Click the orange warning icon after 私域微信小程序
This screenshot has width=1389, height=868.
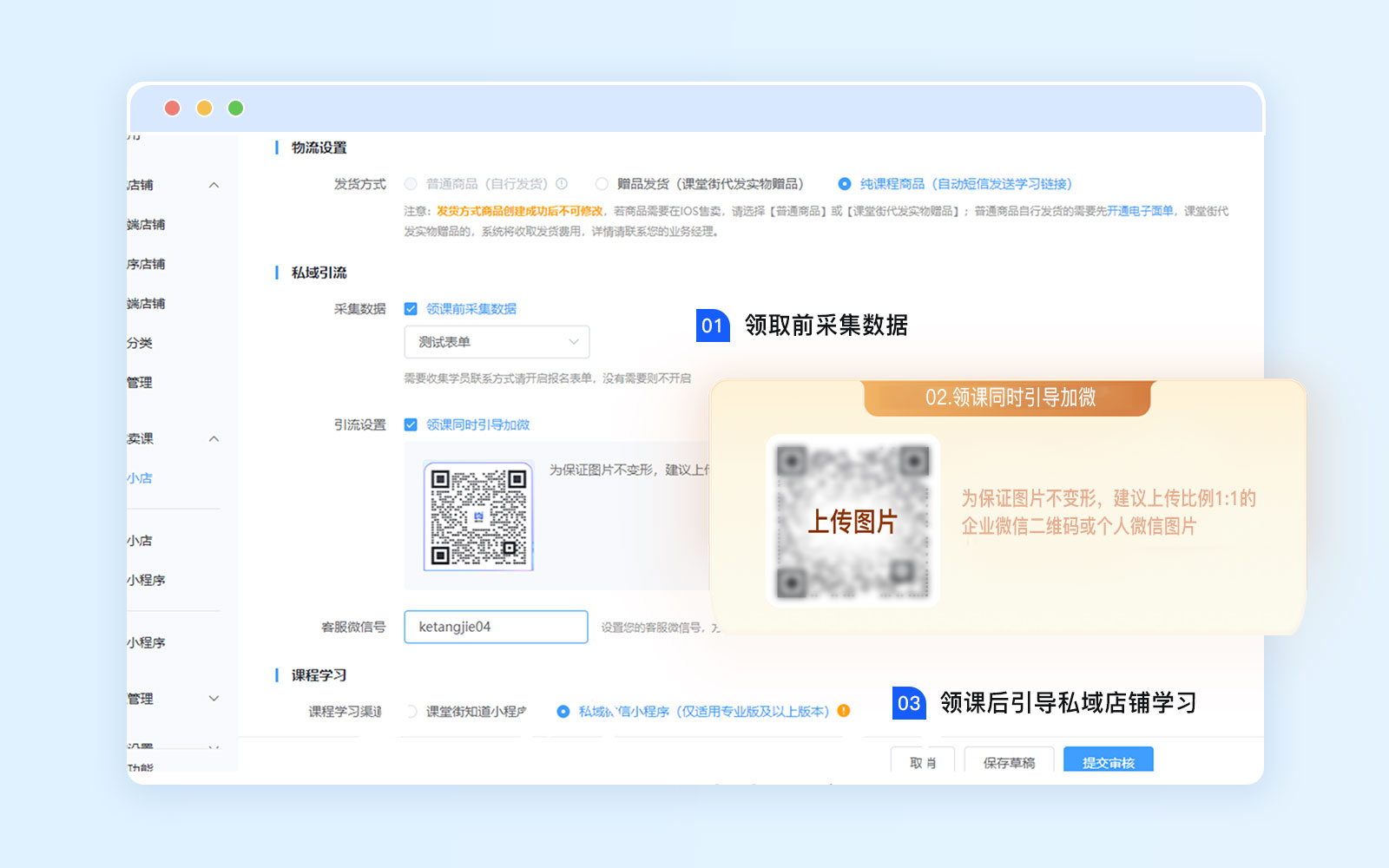843,711
